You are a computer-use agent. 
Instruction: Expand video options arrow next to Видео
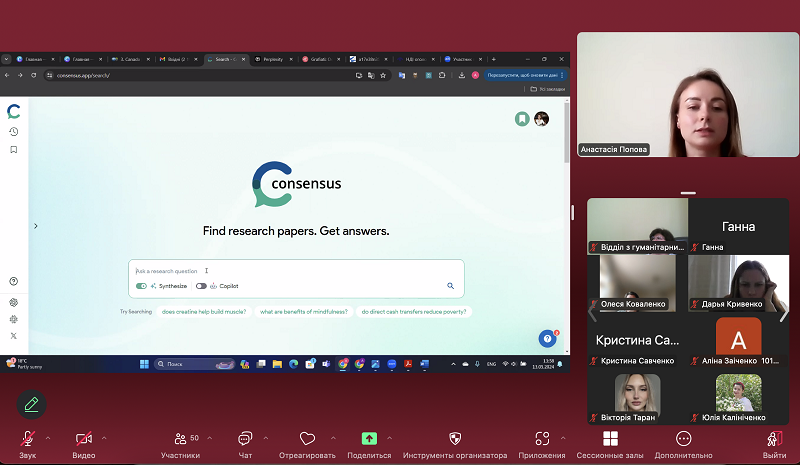coord(104,438)
